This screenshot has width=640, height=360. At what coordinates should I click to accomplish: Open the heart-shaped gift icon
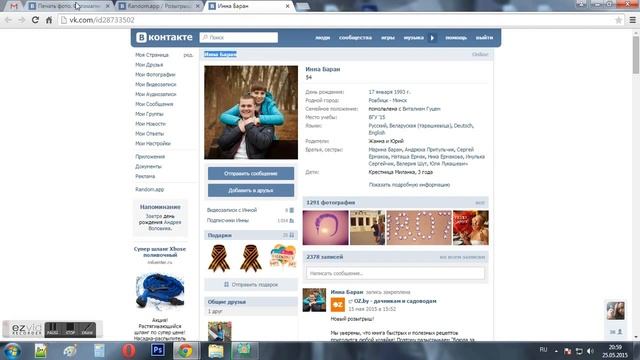tap(283, 256)
